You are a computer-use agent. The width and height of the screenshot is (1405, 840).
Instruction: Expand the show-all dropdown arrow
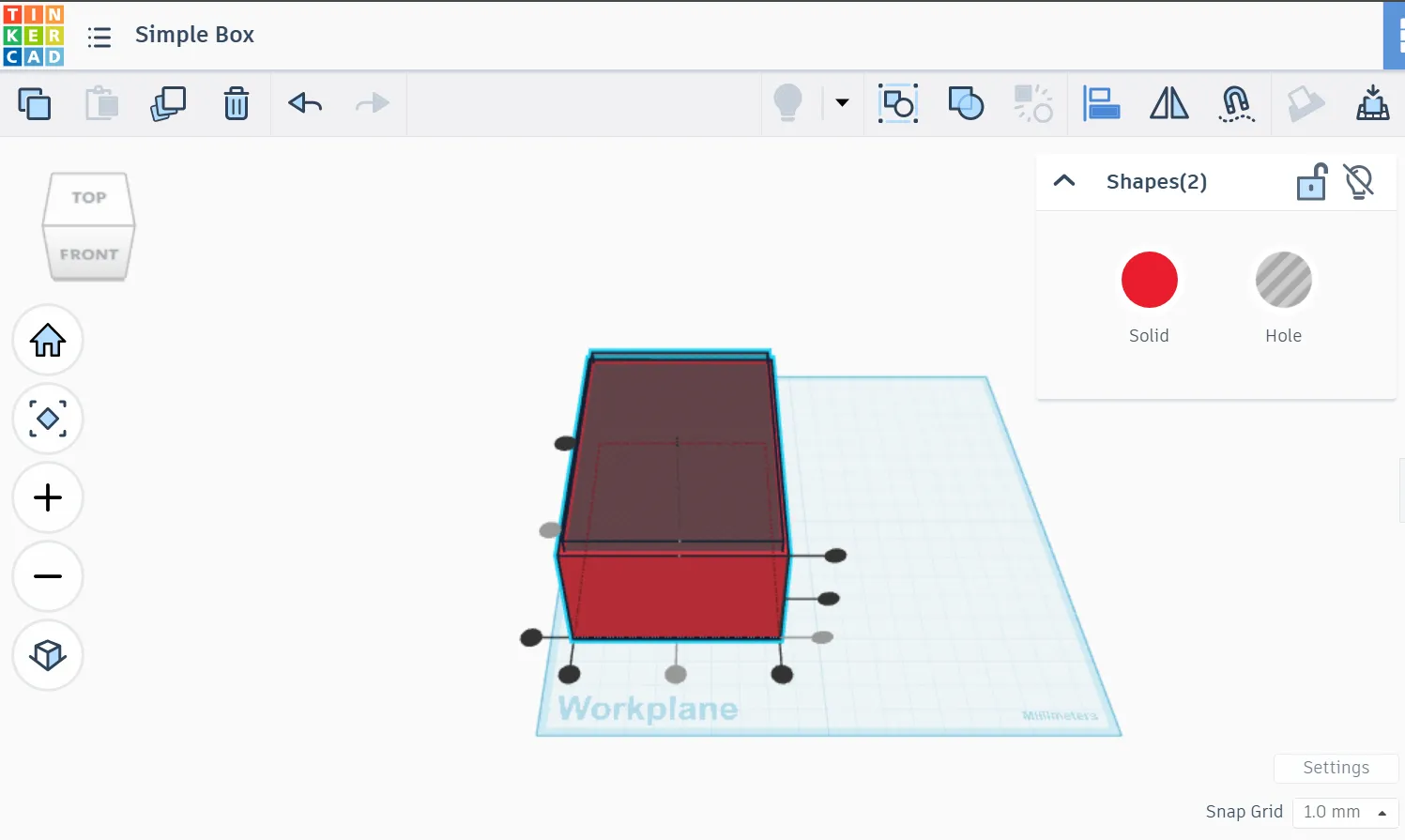pos(842,103)
